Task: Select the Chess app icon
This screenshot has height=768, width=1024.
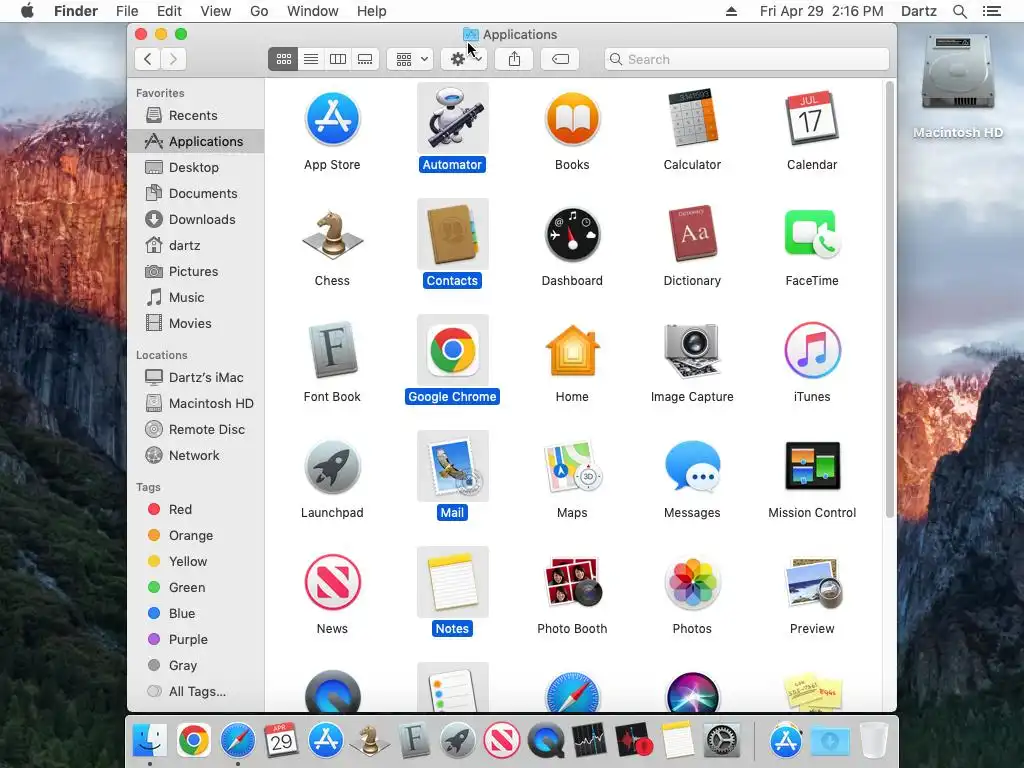Action: pos(332,235)
